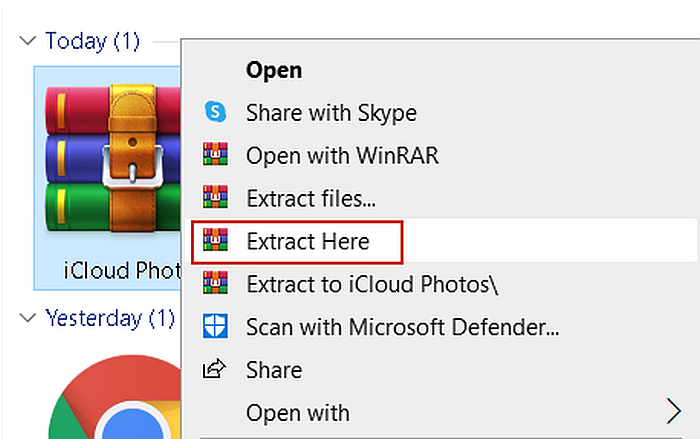Collapse the Yesterday group chevron
Screen dimensions: 700x439
click(28, 318)
